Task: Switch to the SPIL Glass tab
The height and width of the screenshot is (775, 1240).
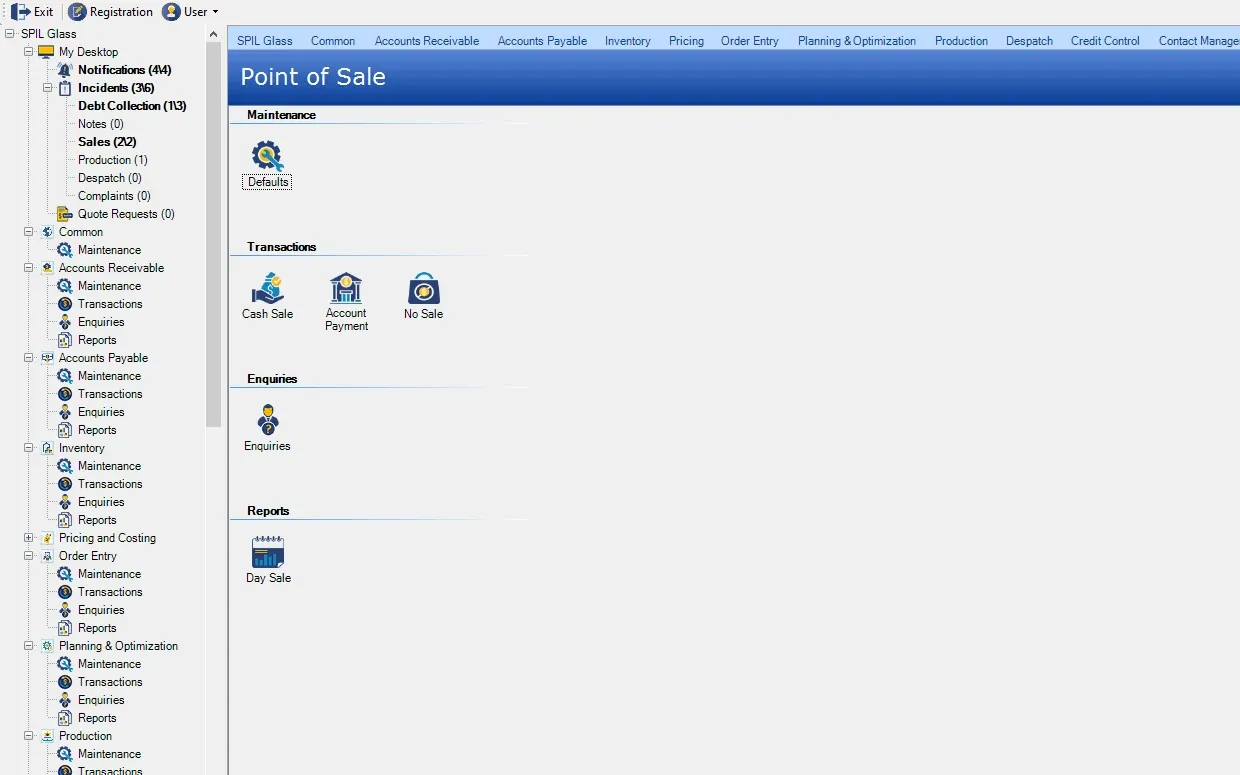Action: (265, 41)
